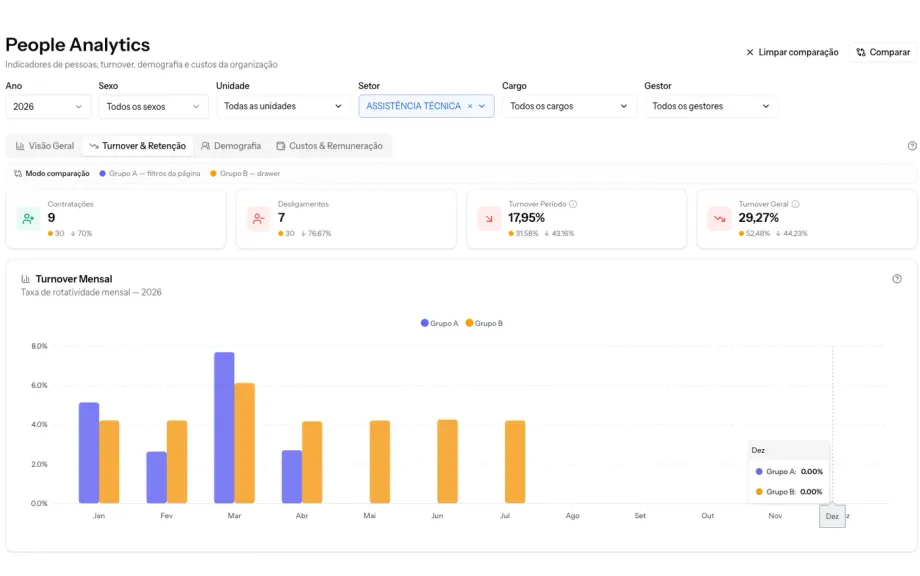Open the Gestor Todos os gestores dropdown
This screenshot has height=576, width=920.
(x=711, y=106)
